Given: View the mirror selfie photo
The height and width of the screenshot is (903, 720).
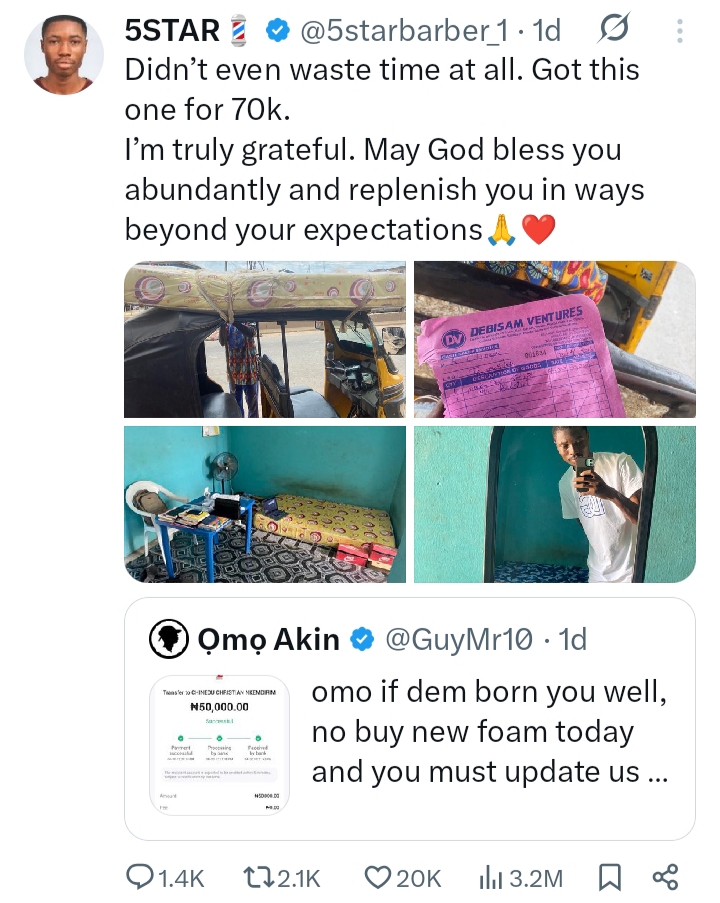Looking at the screenshot, I should [x=555, y=504].
